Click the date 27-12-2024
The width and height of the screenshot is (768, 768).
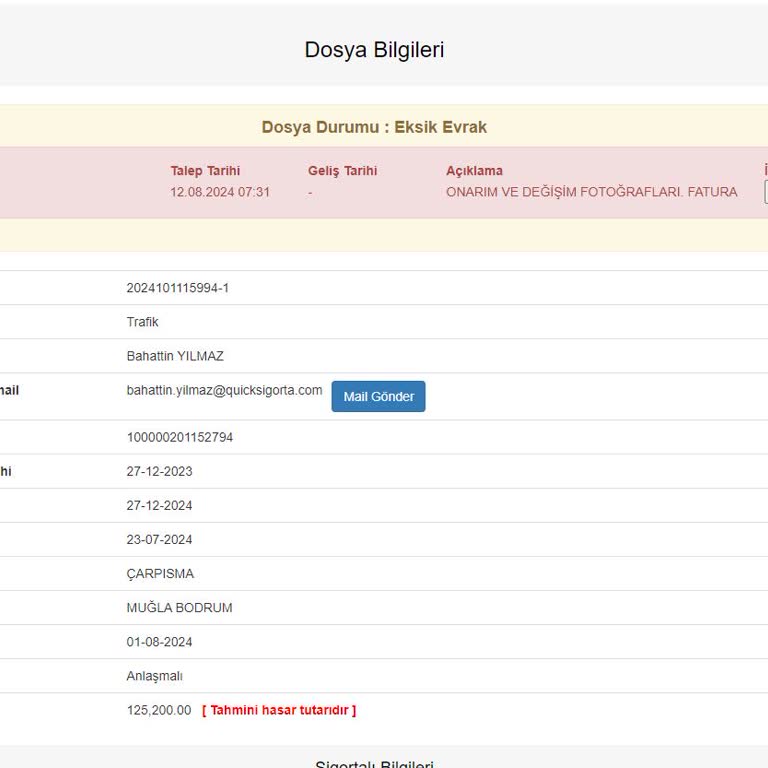159,506
